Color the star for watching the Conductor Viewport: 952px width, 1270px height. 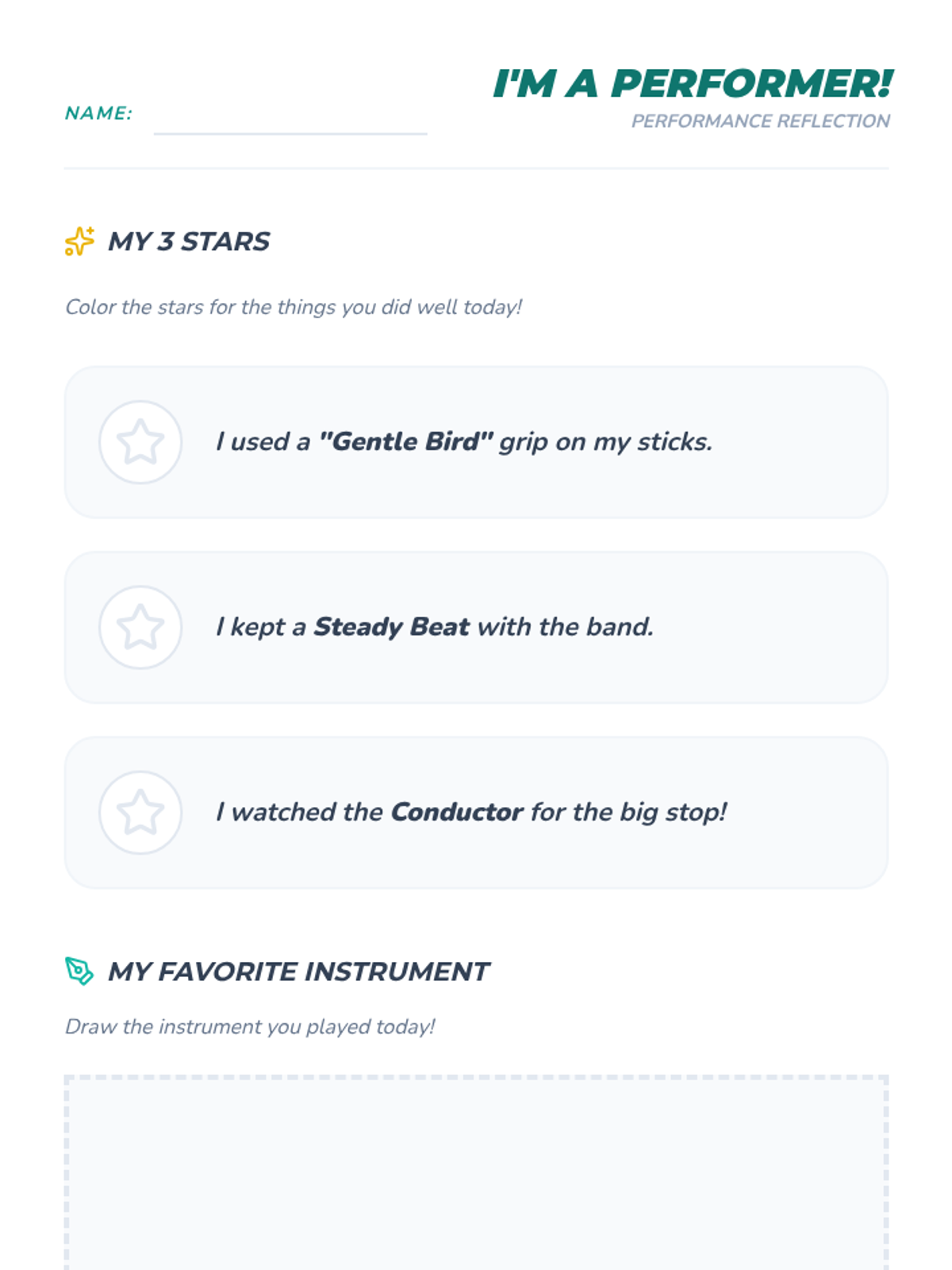[x=140, y=812]
